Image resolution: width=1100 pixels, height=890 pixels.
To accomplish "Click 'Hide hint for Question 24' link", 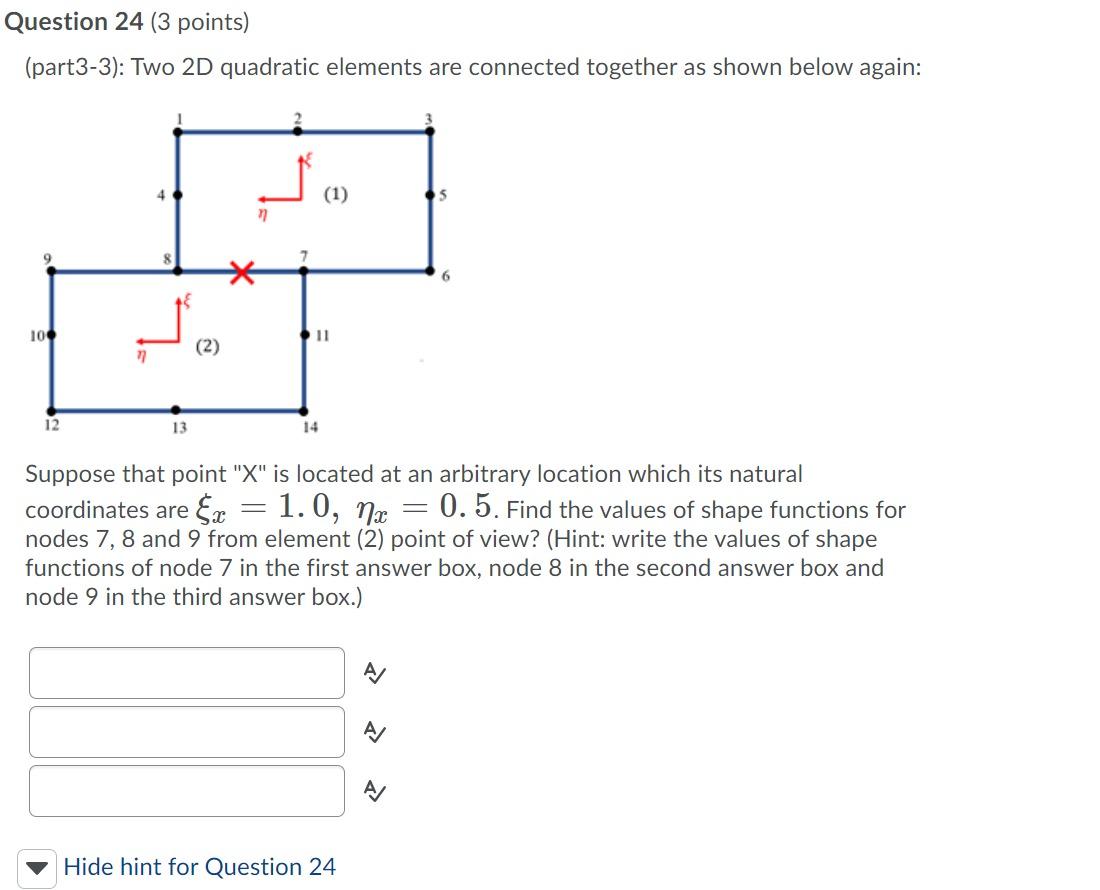I will point(199,867).
